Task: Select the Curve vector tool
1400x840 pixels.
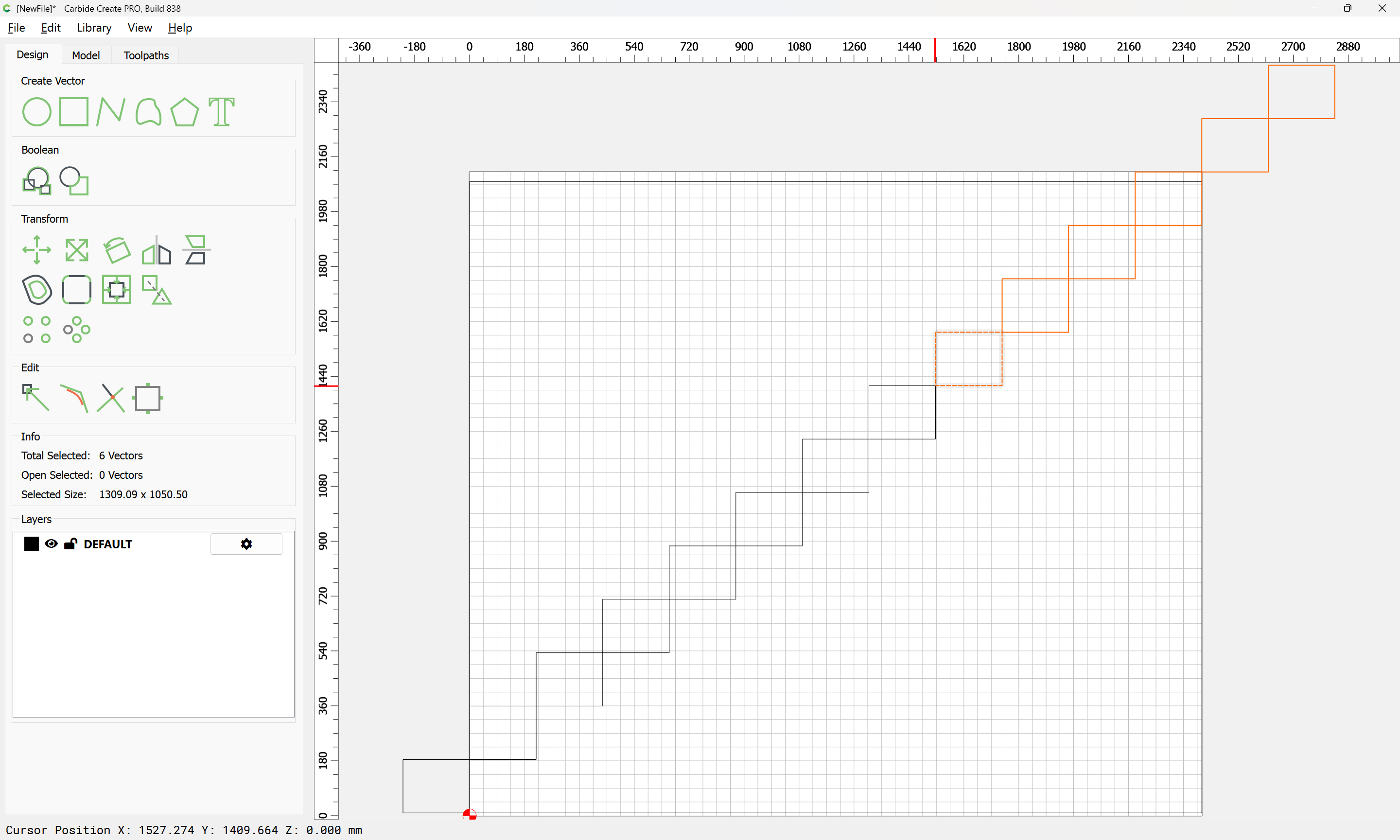Action: [148, 111]
